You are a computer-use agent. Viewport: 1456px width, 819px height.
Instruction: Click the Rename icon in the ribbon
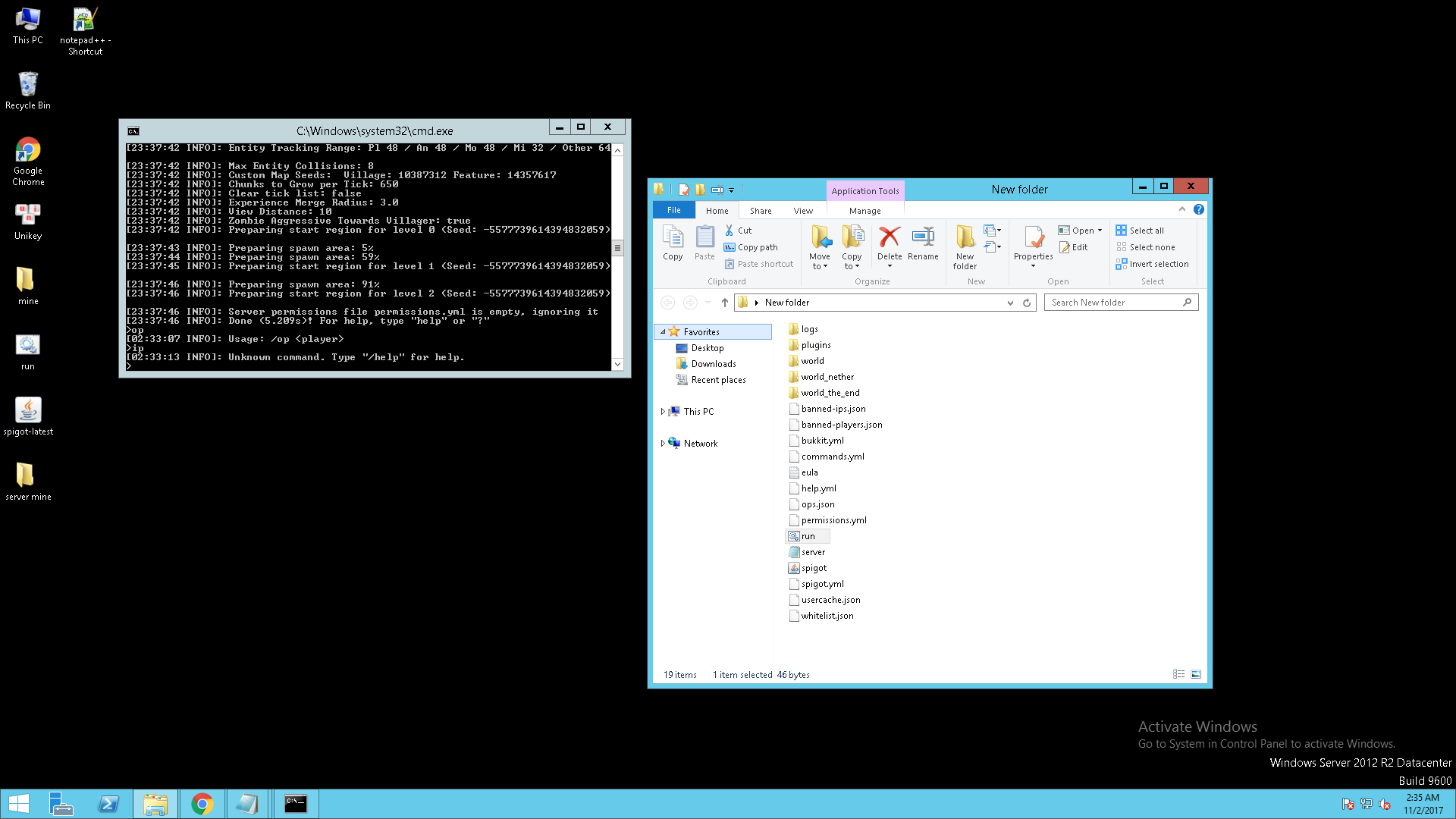[923, 238]
